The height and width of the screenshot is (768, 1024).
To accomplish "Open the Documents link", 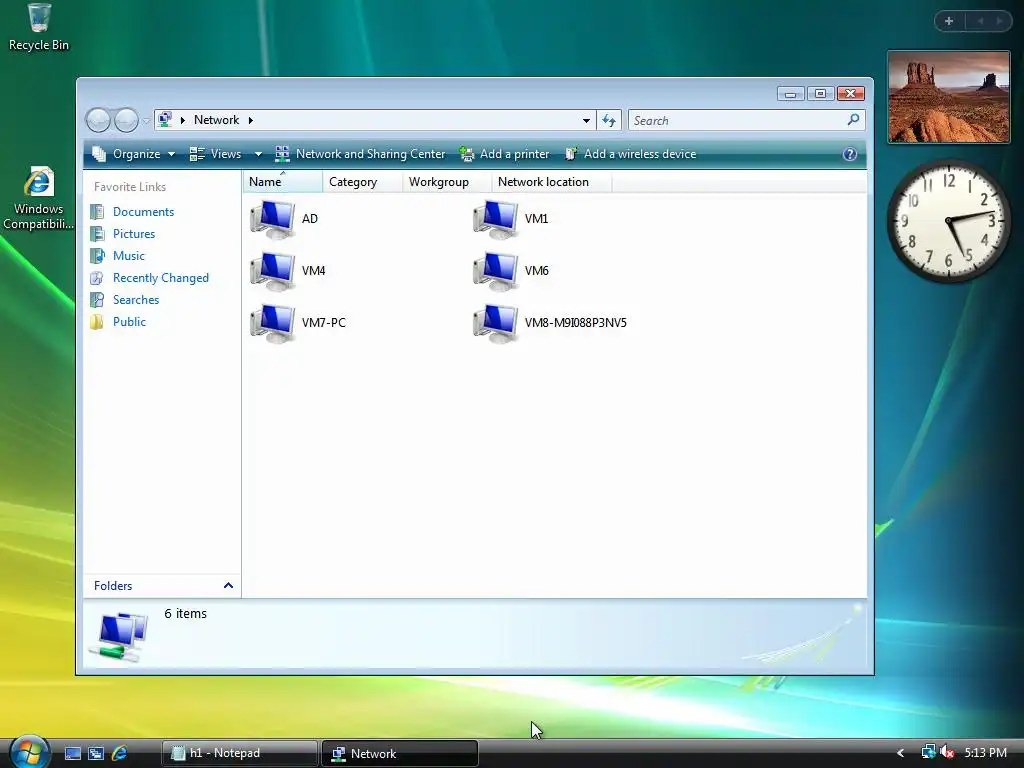I will click(x=143, y=212).
